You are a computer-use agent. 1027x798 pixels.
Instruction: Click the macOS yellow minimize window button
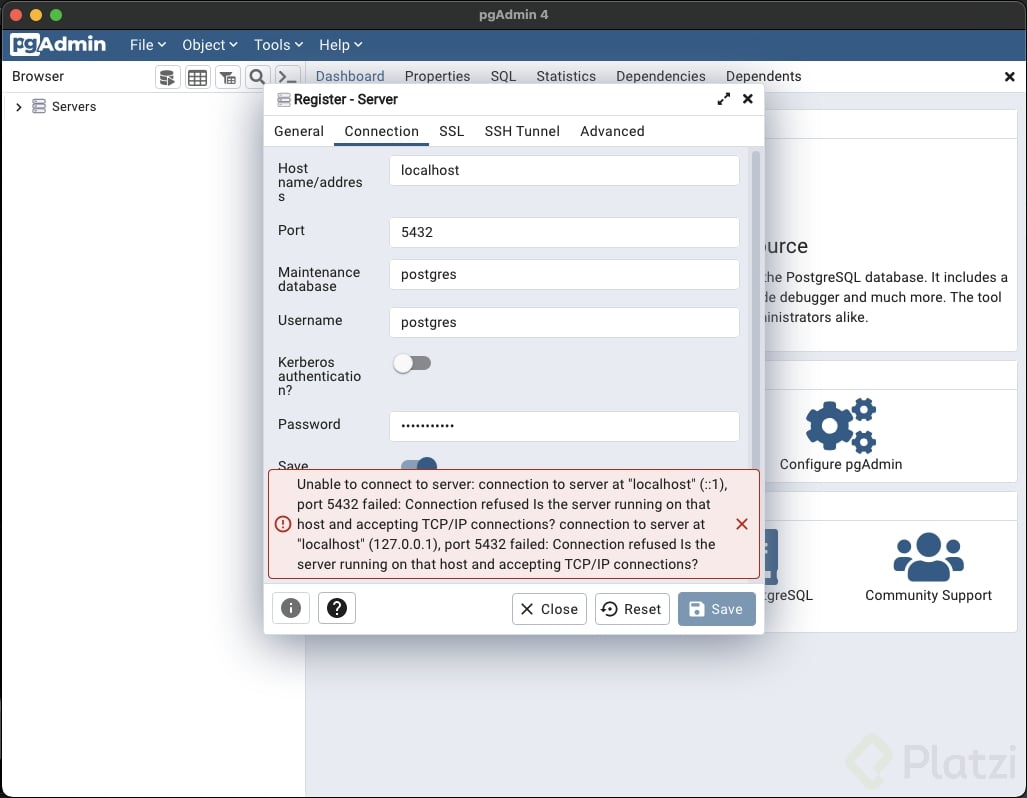click(36, 14)
